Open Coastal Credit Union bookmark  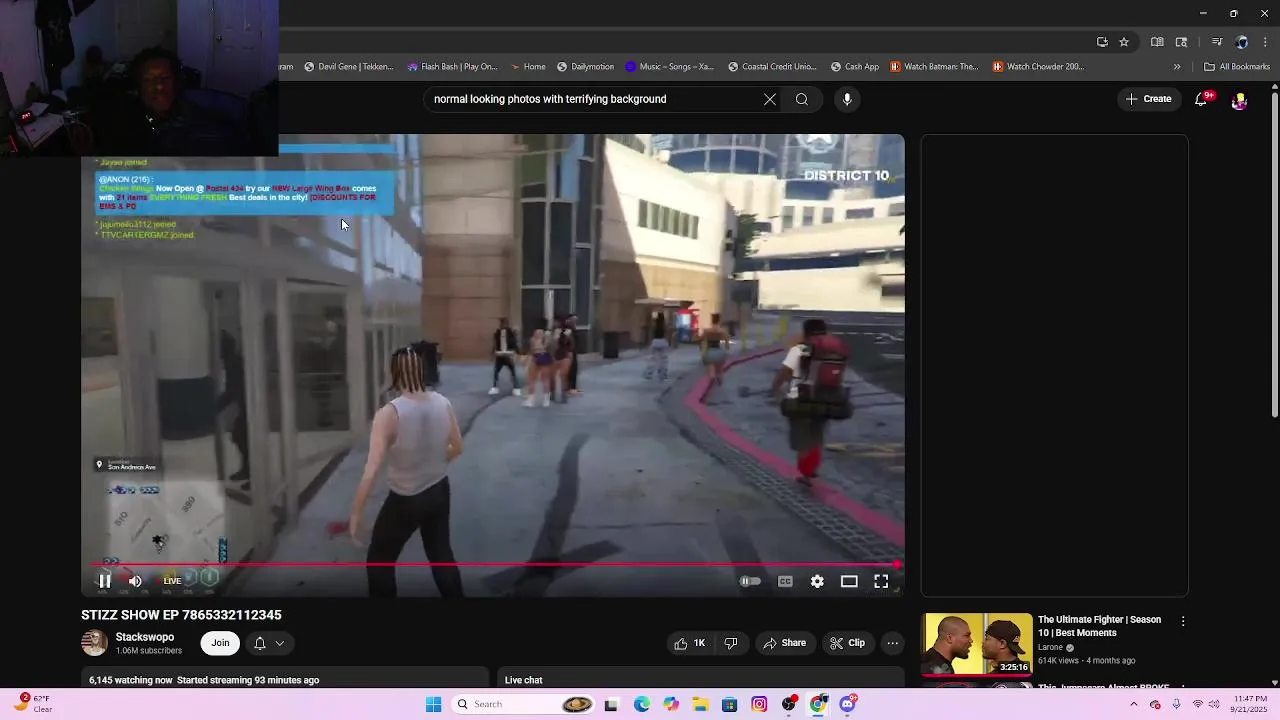tap(772, 67)
